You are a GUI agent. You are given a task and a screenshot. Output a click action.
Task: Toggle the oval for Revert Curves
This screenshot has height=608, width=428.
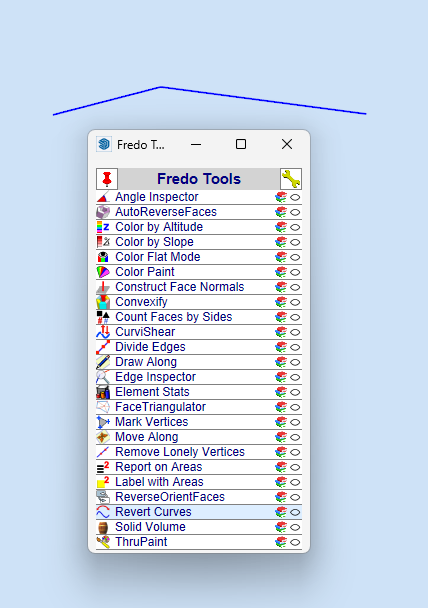(x=295, y=512)
